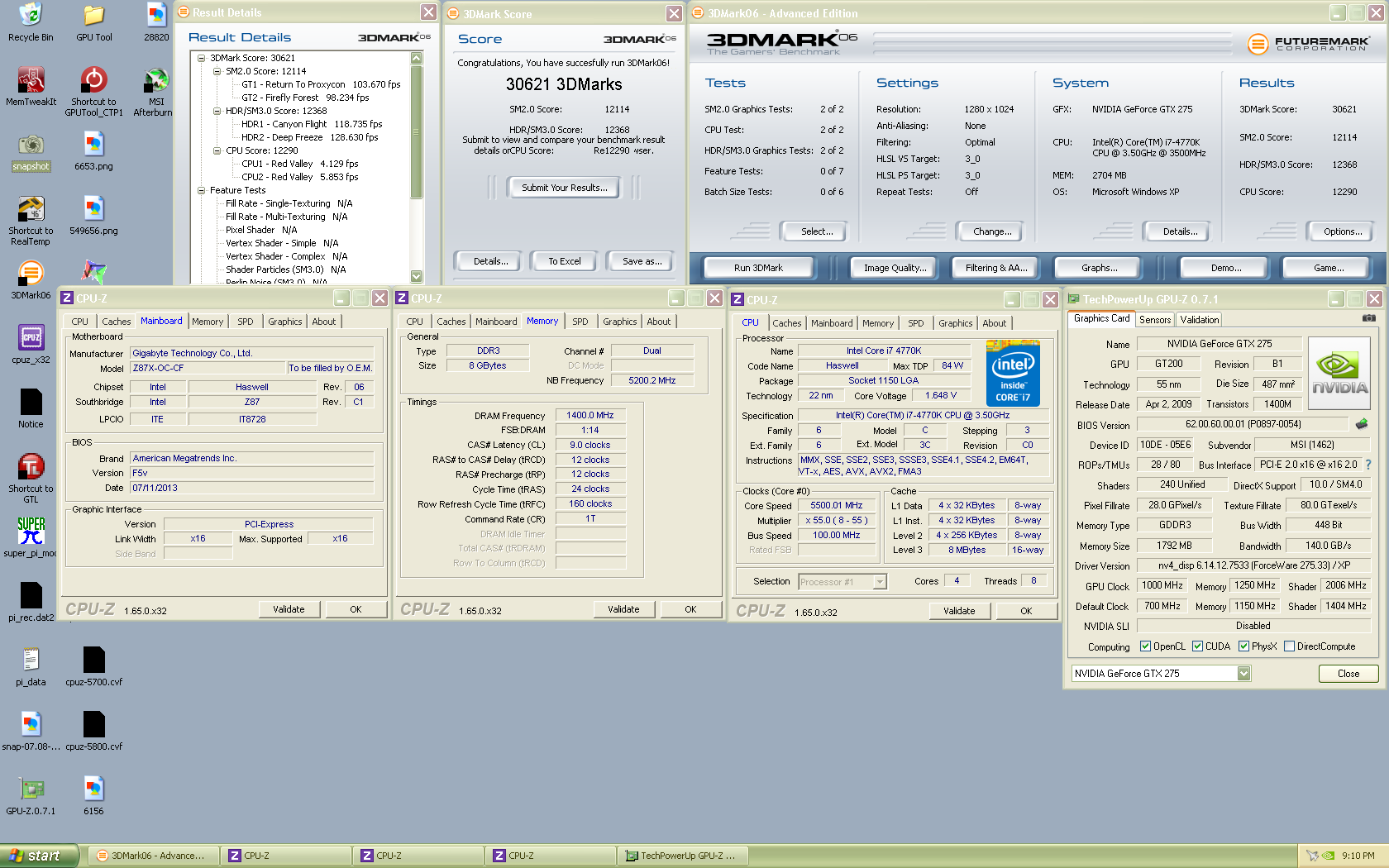Open the pi_data text file icon
The image size is (1389, 868).
31,666
